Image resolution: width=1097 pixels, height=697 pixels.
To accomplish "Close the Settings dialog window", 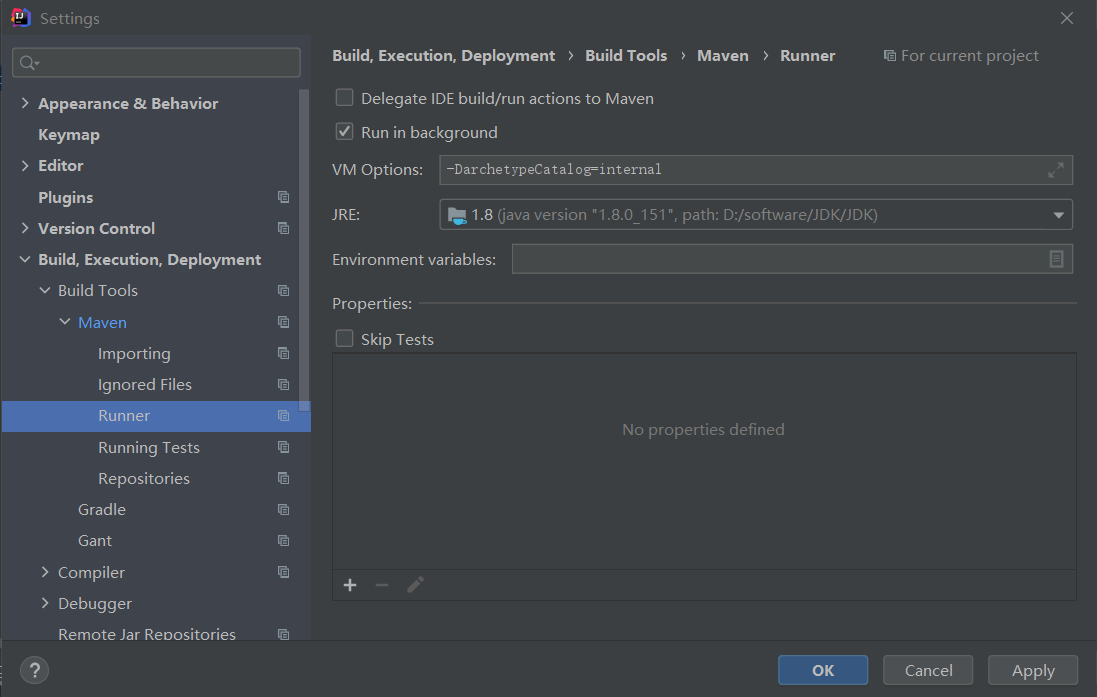I will pyautogui.click(x=1066, y=18).
